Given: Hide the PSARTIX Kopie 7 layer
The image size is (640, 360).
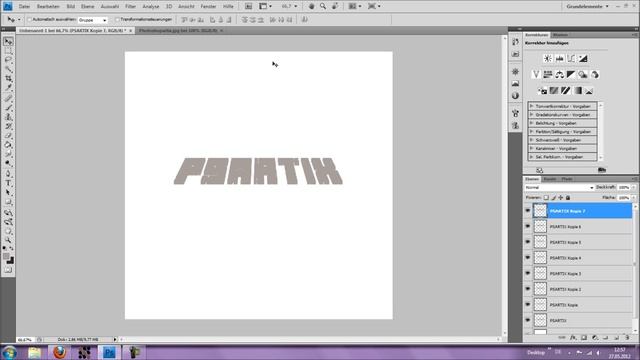Looking at the screenshot, I should pyautogui.click(x=527, y=211).
